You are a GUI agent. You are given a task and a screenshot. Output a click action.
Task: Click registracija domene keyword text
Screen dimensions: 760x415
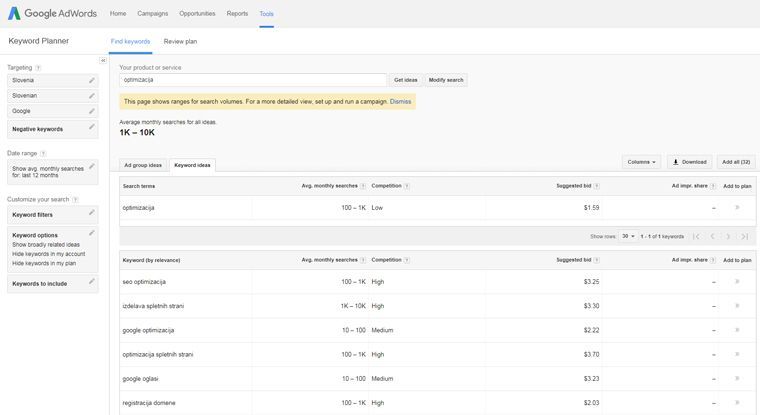point(149,403)
